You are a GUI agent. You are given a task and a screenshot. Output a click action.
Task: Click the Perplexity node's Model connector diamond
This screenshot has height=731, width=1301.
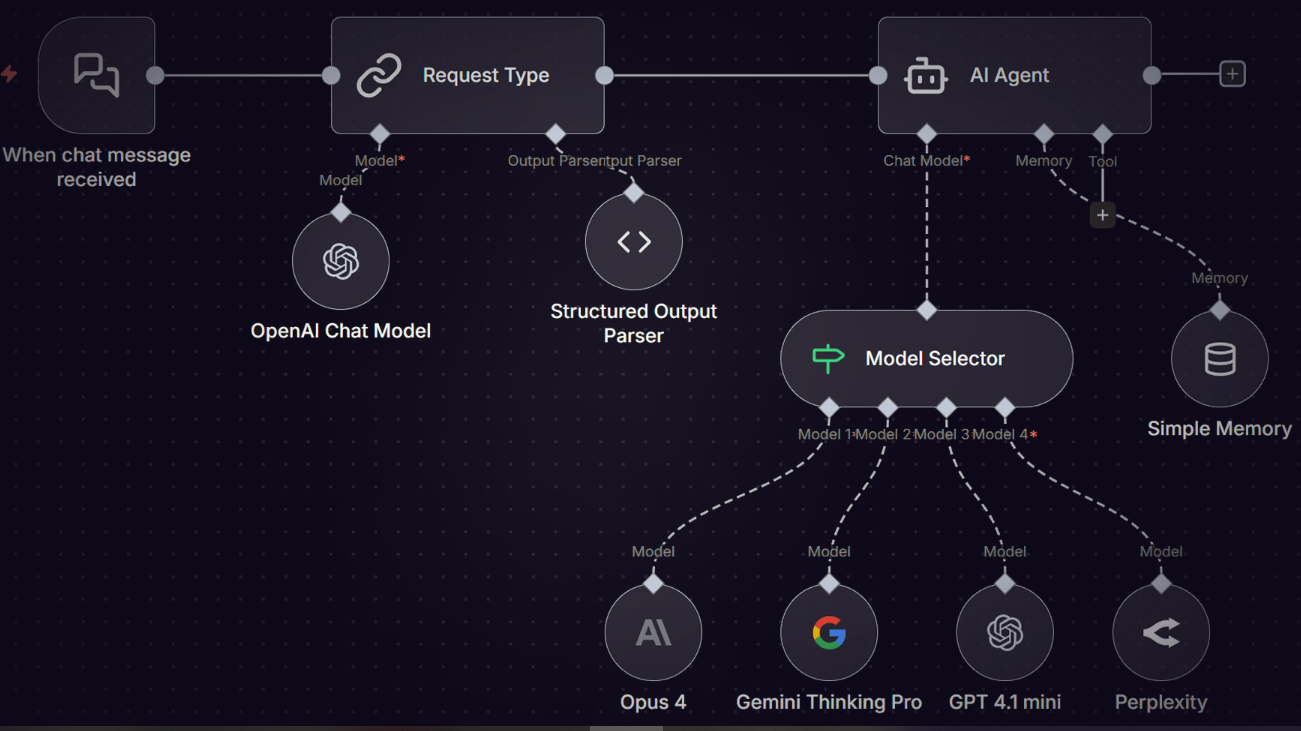[x=1161, y=584]
